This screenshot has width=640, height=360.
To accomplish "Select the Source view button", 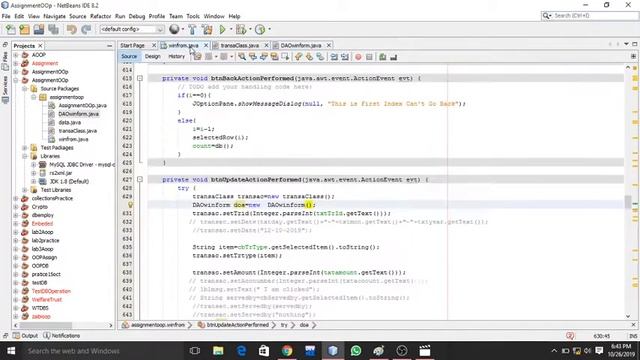I will coord(129,56).
